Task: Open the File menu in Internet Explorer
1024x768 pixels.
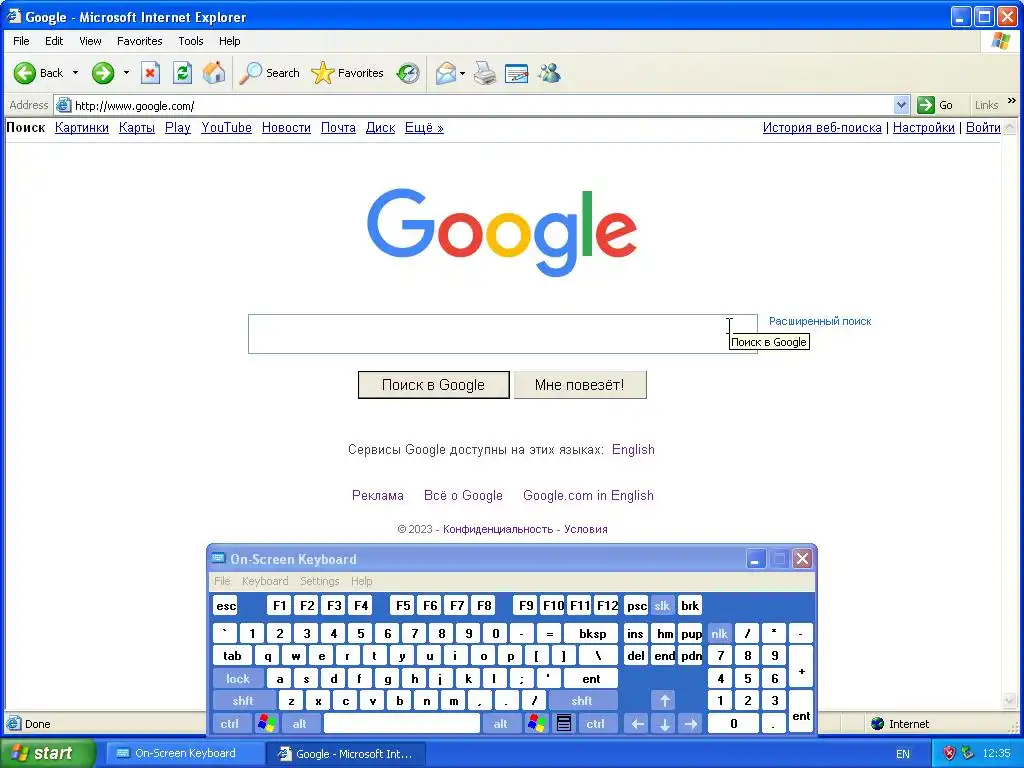Action: click(21, 41)
